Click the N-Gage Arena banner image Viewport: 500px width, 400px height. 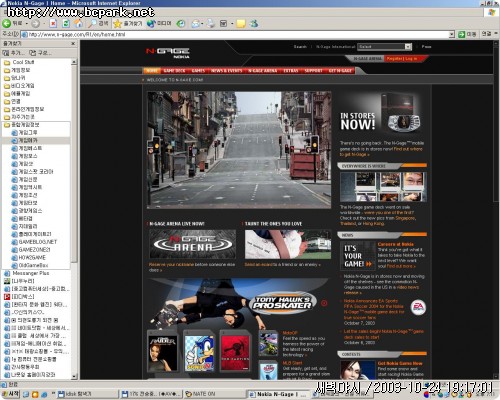point(192,244)
